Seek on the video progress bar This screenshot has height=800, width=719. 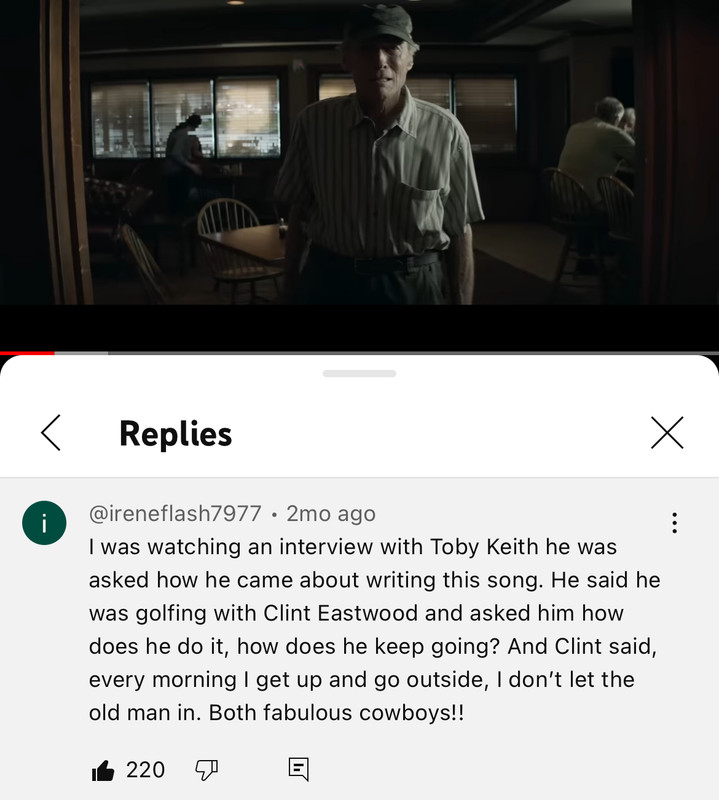[x=359, y=353]
